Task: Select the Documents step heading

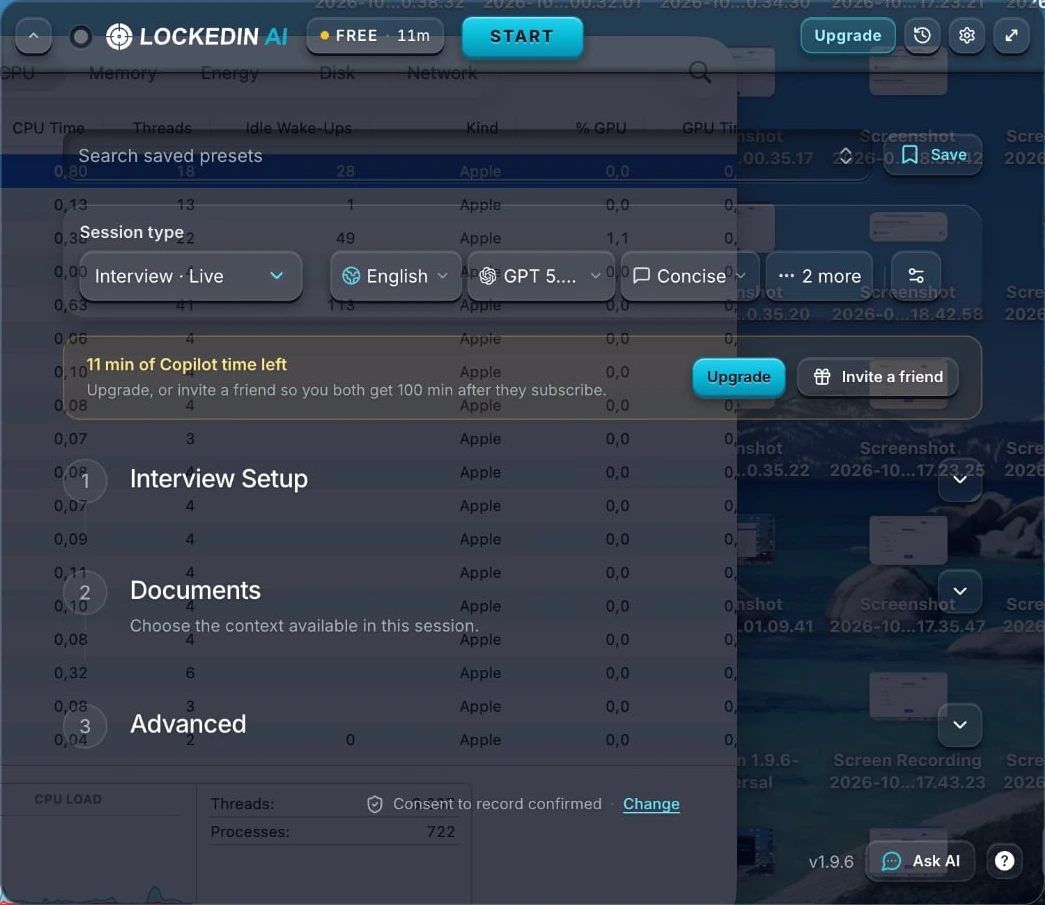Action: [x=195, y=590]
